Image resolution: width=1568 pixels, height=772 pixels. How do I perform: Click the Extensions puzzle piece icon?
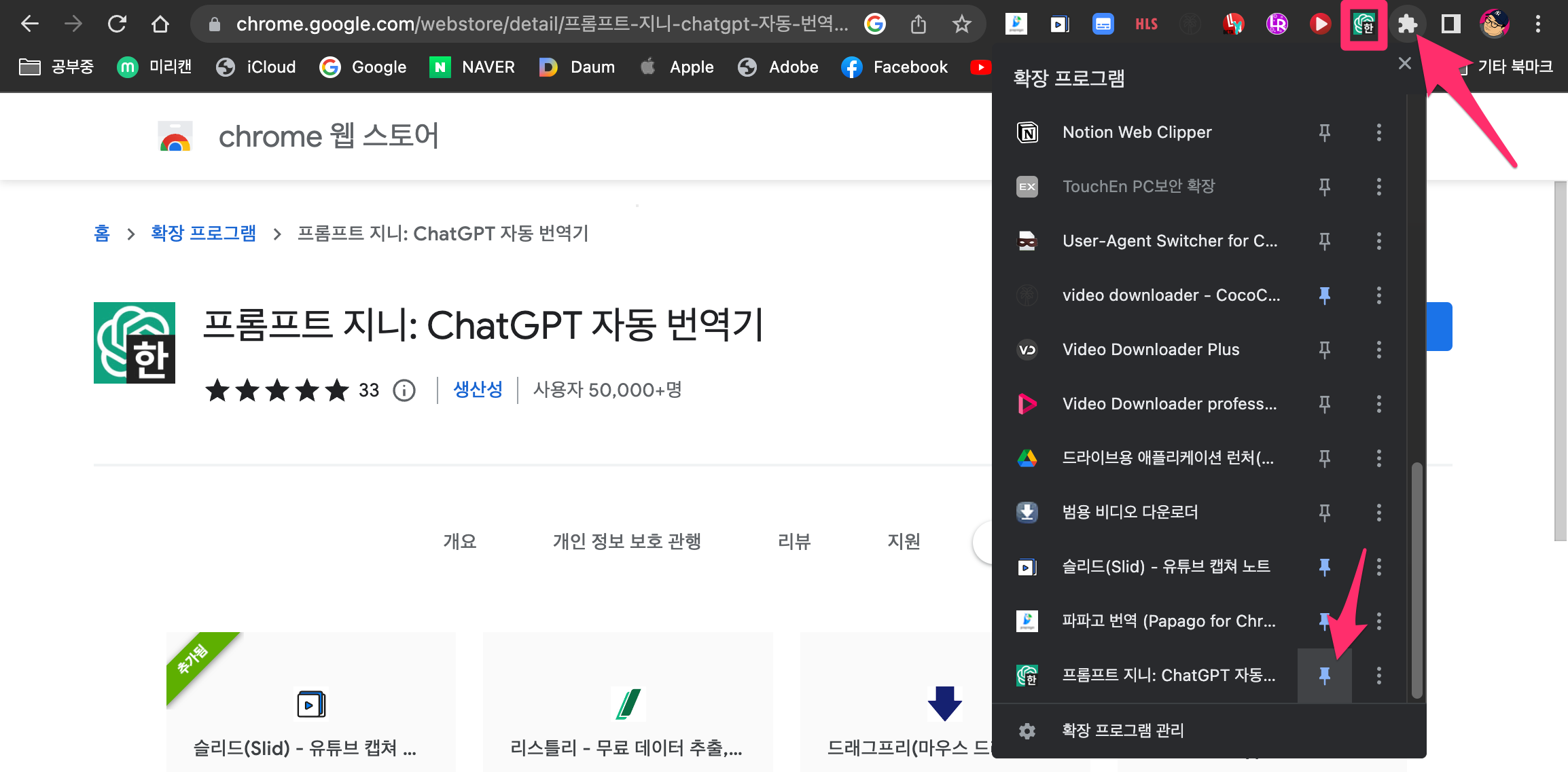(1407, 24)
